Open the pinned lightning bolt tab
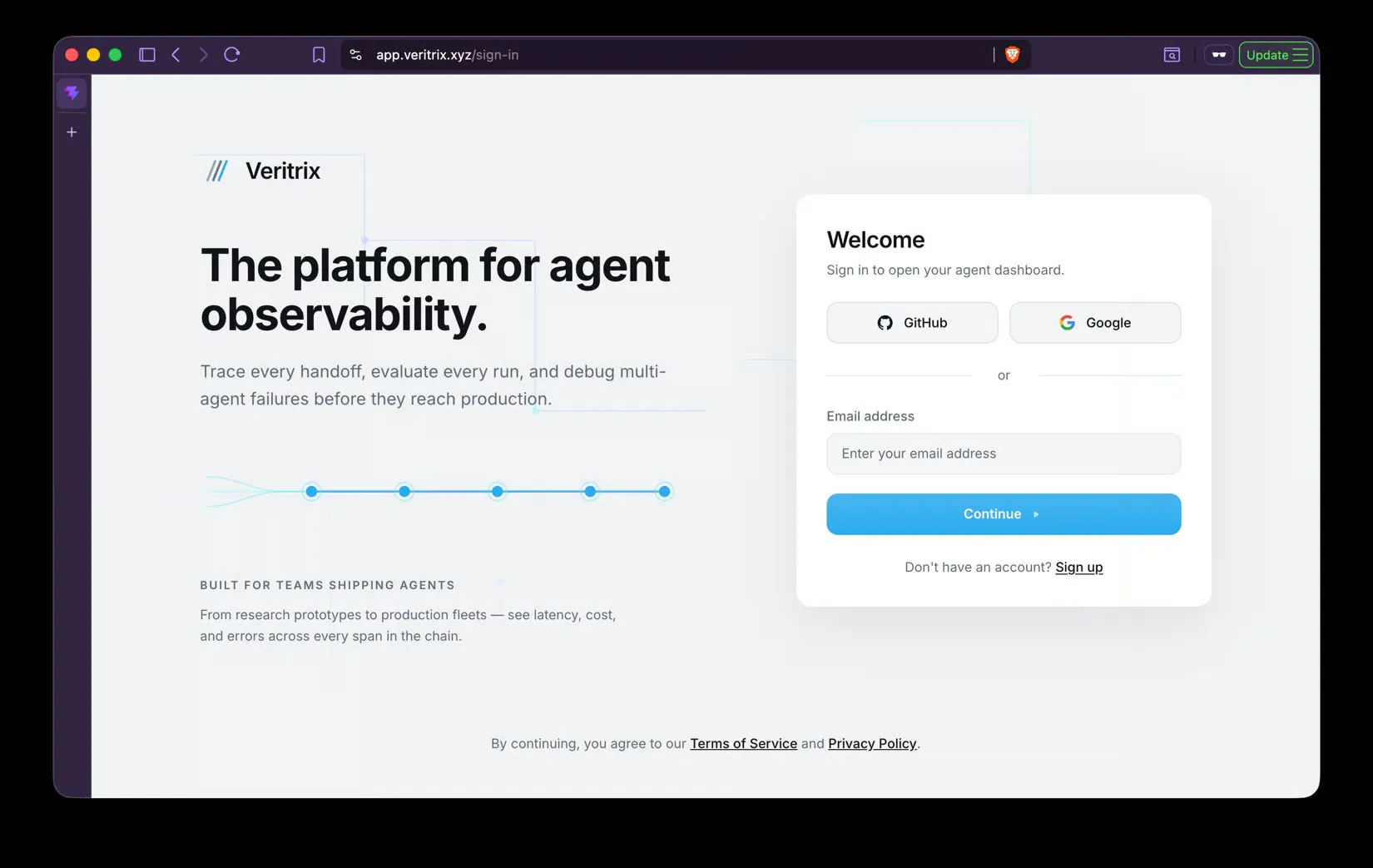This screenshot has height=868, width=1373. 72,93
